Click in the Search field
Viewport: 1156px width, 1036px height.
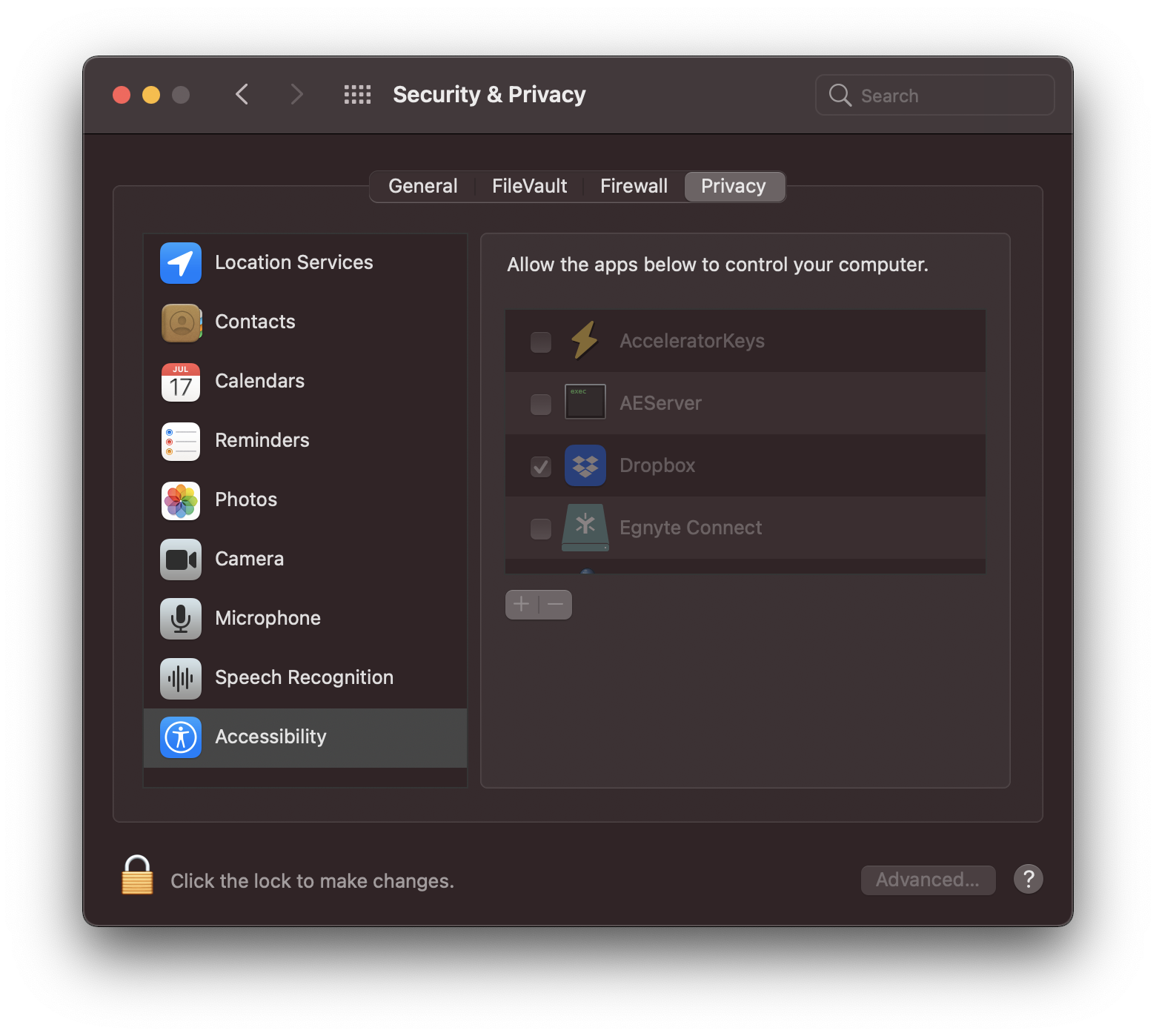(934, 95)
